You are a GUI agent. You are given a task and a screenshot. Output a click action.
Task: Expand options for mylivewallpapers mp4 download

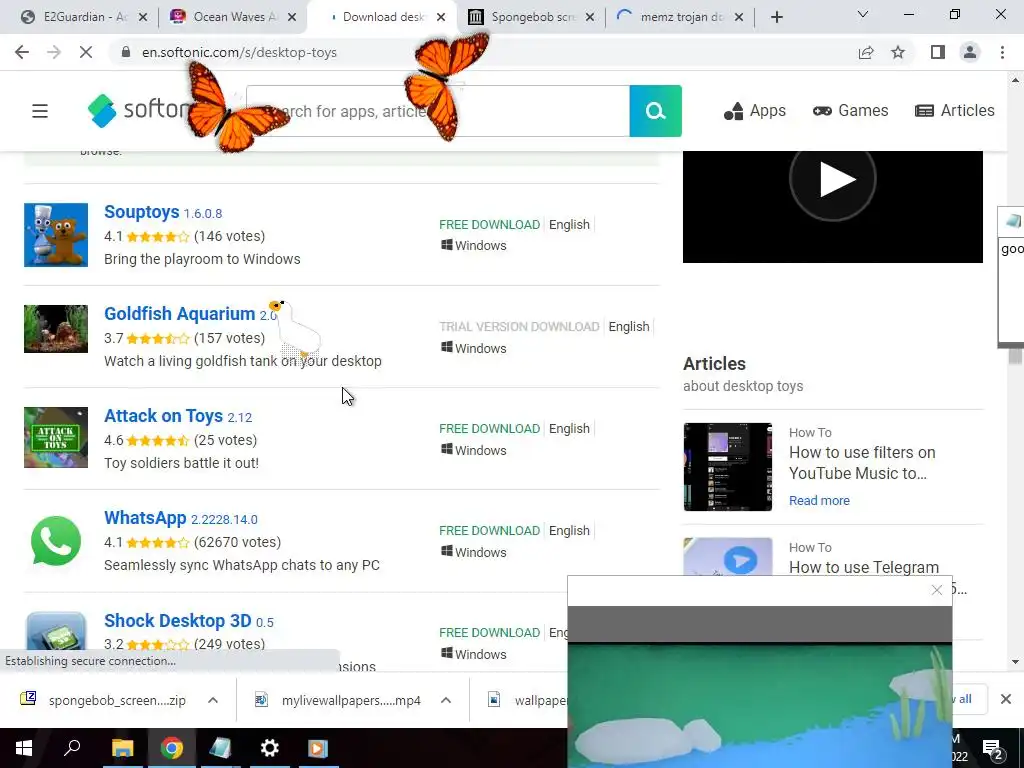coord(446,700)
